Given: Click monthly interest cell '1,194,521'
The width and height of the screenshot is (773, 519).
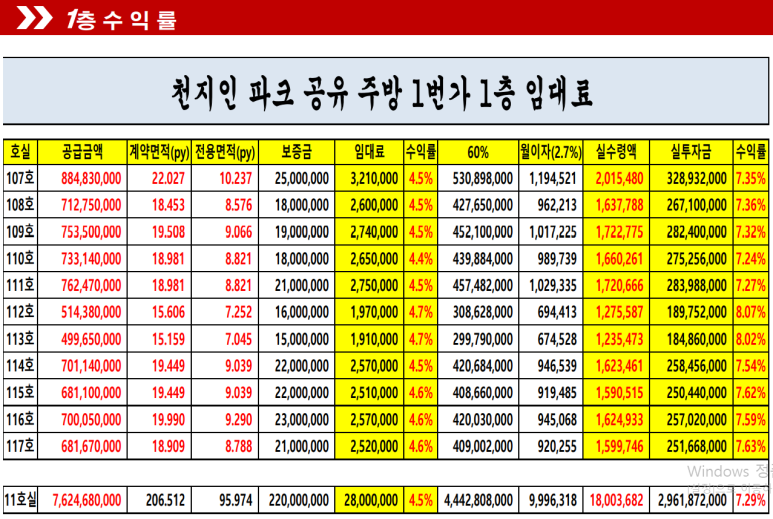Looking at the screenshot, I should coord(553,178).
